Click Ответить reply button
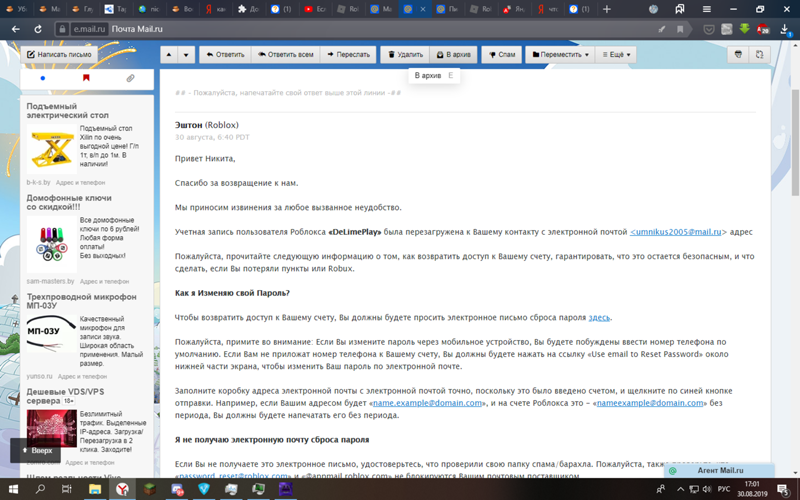Screen dimensions: 800x500 (225, 55)
